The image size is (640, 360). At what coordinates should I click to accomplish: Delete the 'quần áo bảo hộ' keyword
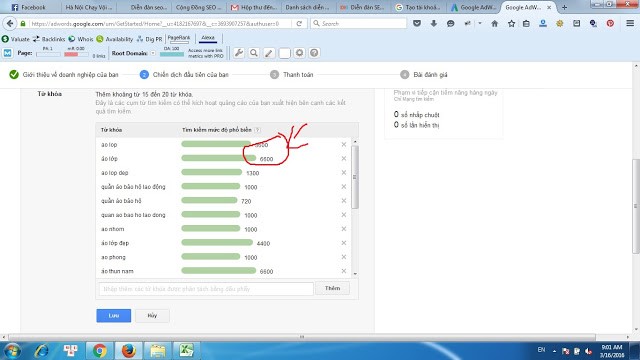344,201
